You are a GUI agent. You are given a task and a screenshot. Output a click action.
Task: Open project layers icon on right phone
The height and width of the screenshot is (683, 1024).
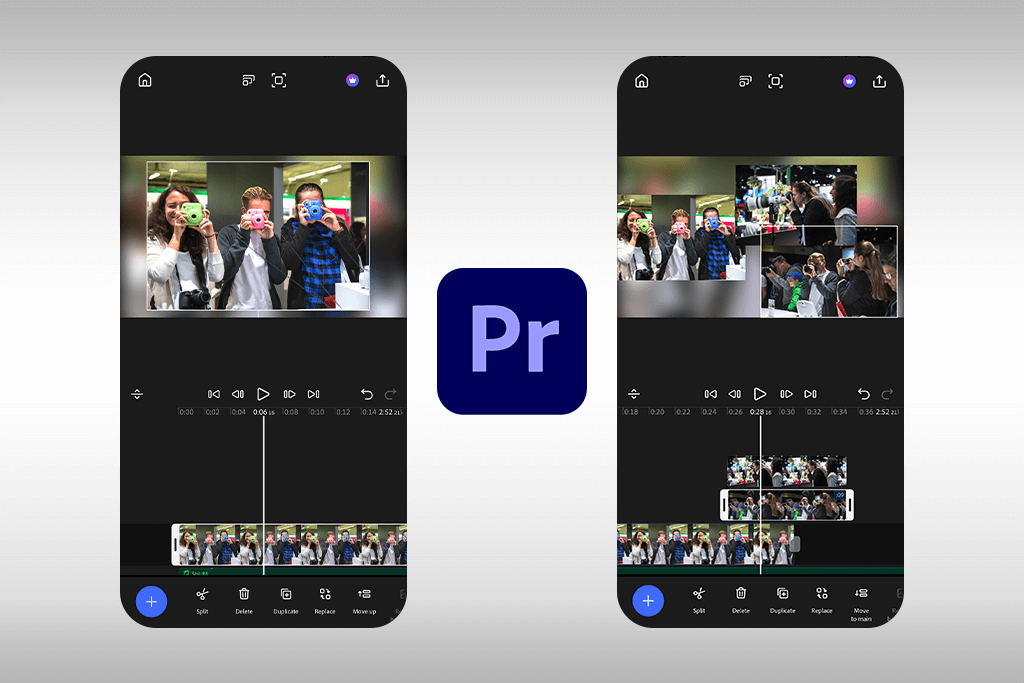[745, 81]
